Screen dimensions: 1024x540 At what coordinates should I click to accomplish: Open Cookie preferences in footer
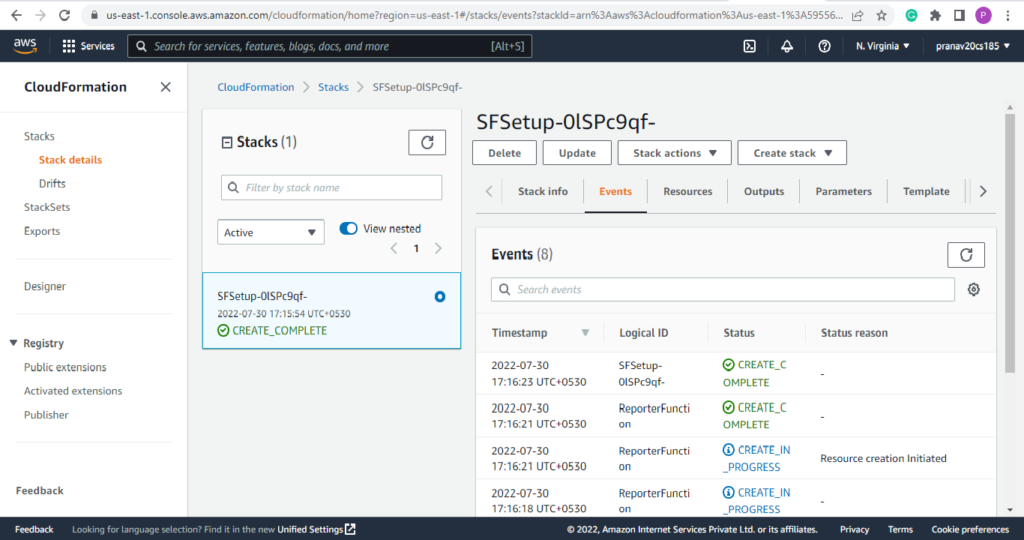pyautogui.click(x=970, y=529)
